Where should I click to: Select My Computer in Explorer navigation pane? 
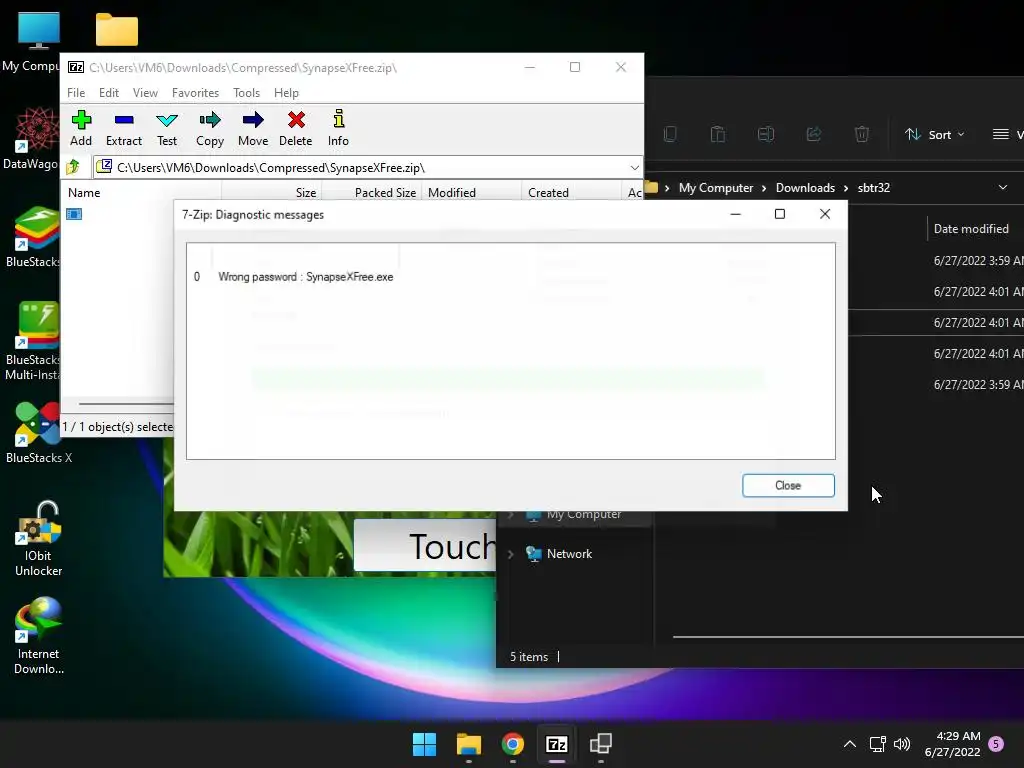tap(584, 515)
